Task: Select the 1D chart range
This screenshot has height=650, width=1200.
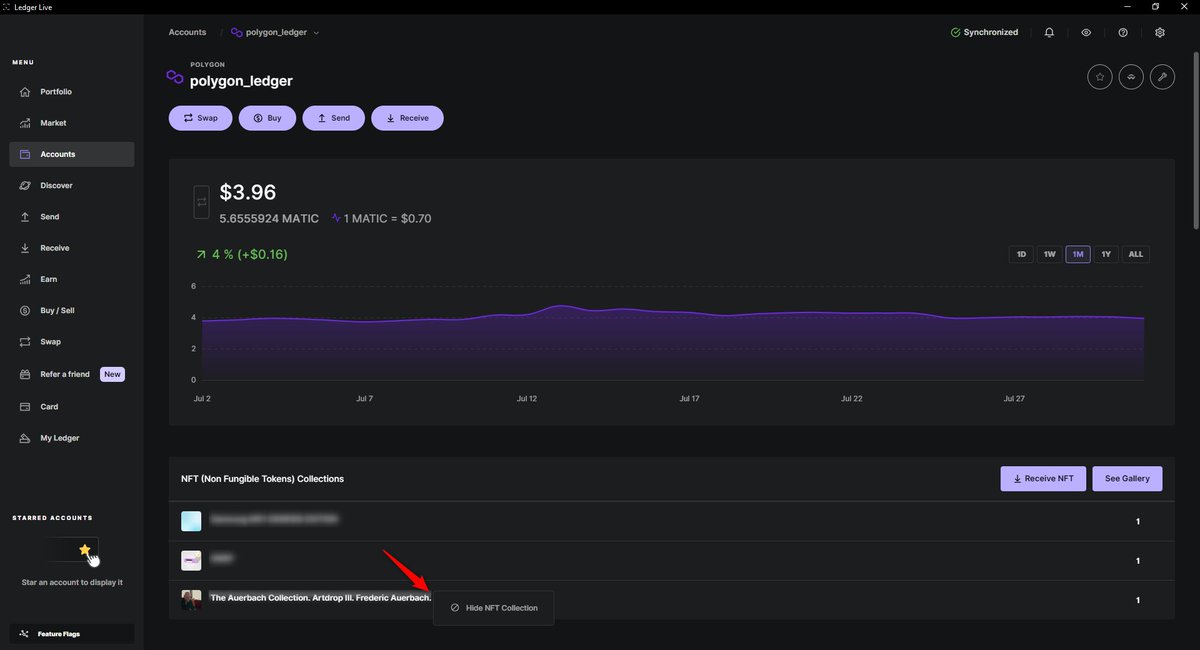Action: [1021, 254]
